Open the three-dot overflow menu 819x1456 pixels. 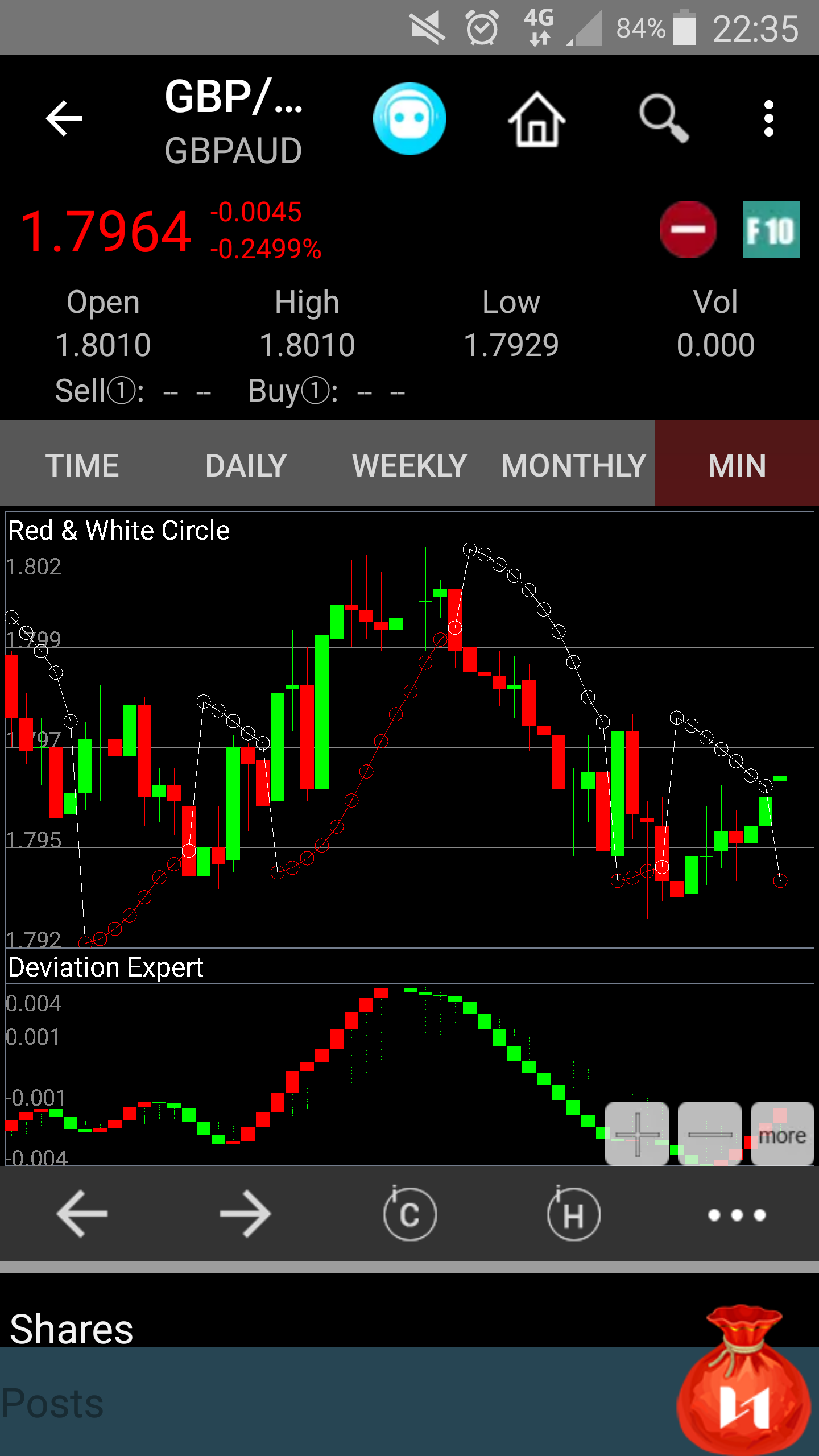pos(769,118)
